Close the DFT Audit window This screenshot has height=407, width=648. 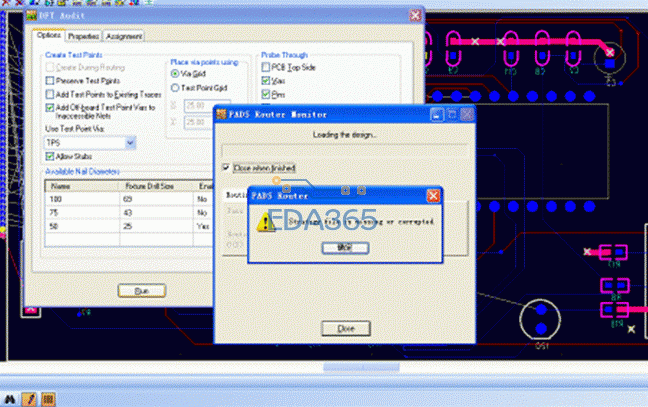pos(415,16)
